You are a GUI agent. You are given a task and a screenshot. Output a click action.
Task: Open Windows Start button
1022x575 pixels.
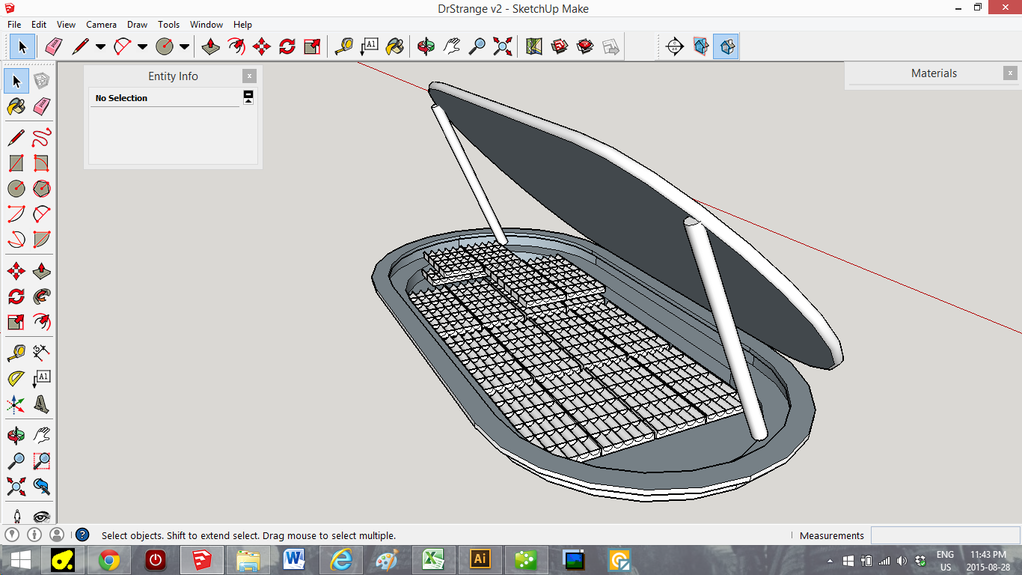(x=20, y=560)
